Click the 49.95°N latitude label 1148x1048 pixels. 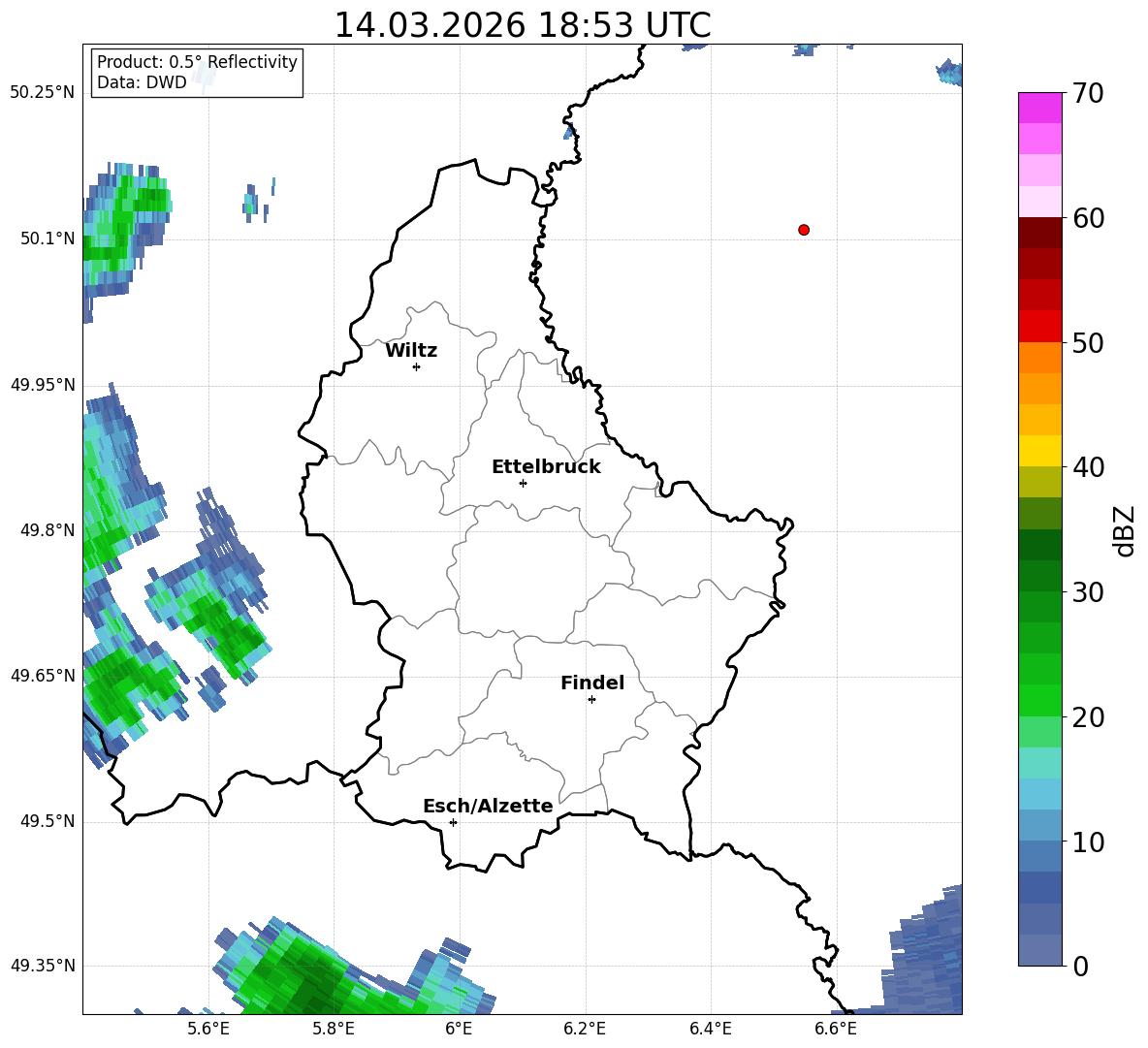click(x=43, y=385)
